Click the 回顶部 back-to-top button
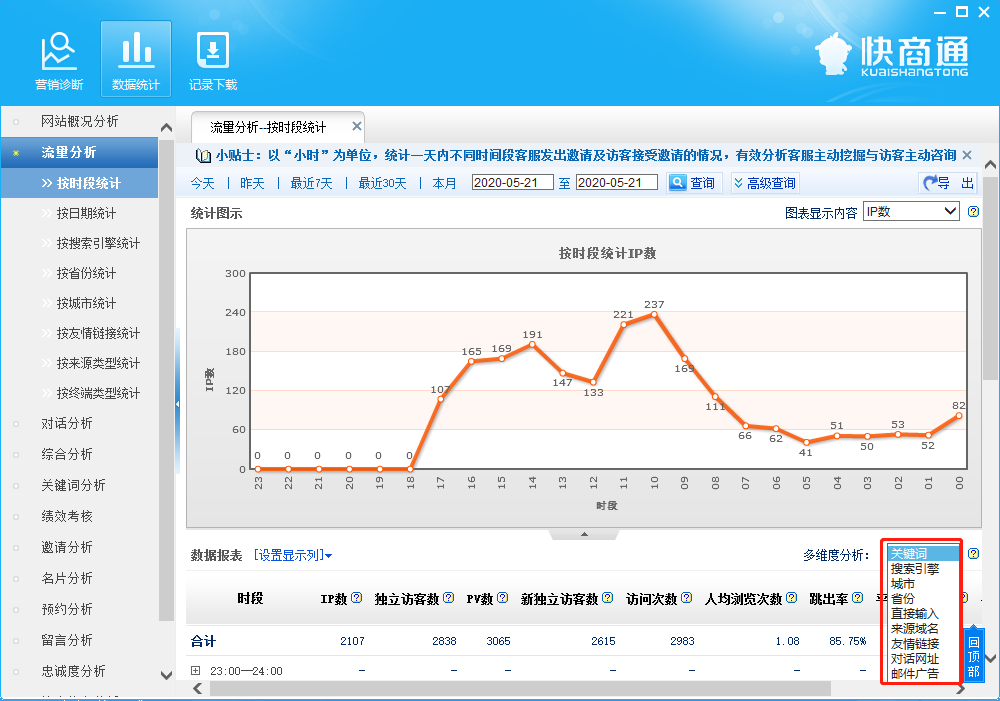Screen dimensions: 1000x701 pyautogui.click(x=973, y=656)
